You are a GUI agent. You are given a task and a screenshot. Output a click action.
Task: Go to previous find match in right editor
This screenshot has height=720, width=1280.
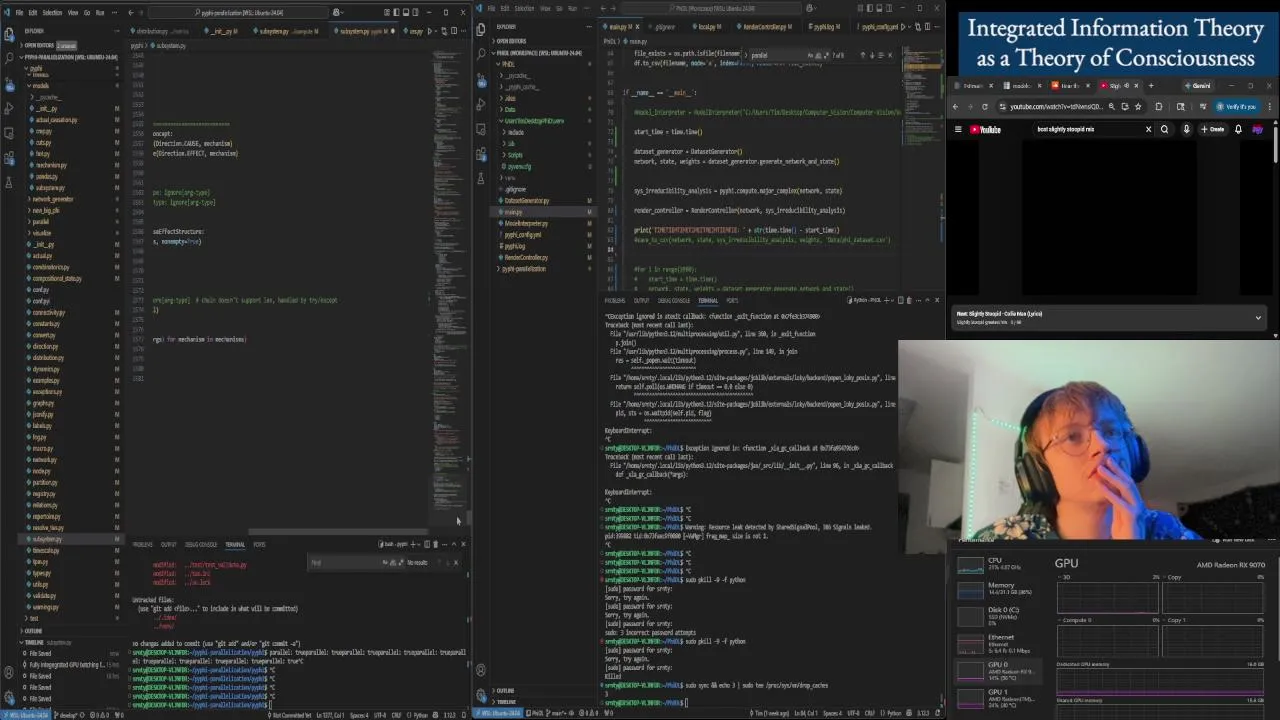pyautogui.click(x=863, y=55)
